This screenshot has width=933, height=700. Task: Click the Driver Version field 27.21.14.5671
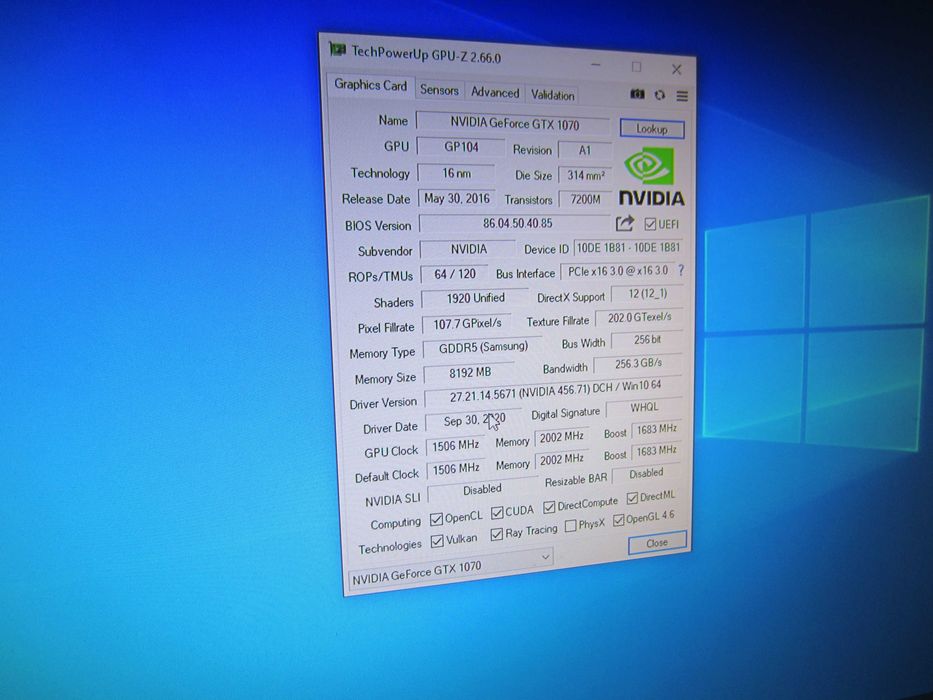(554, 391)
